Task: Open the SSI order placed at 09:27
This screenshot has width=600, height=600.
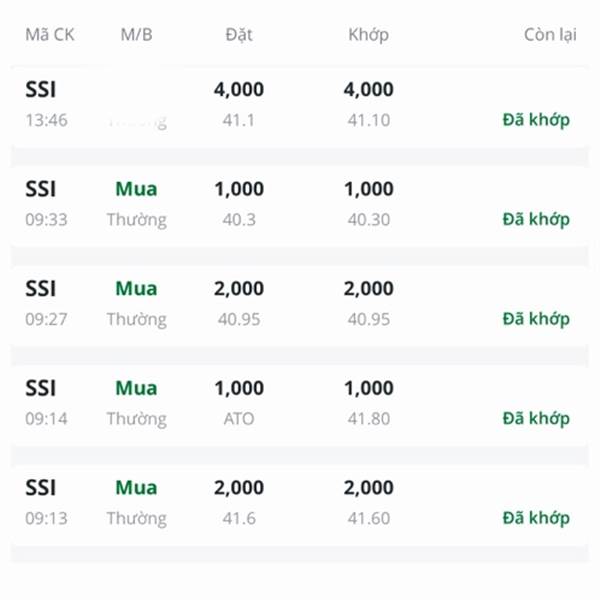Action: tap(300, 304)
